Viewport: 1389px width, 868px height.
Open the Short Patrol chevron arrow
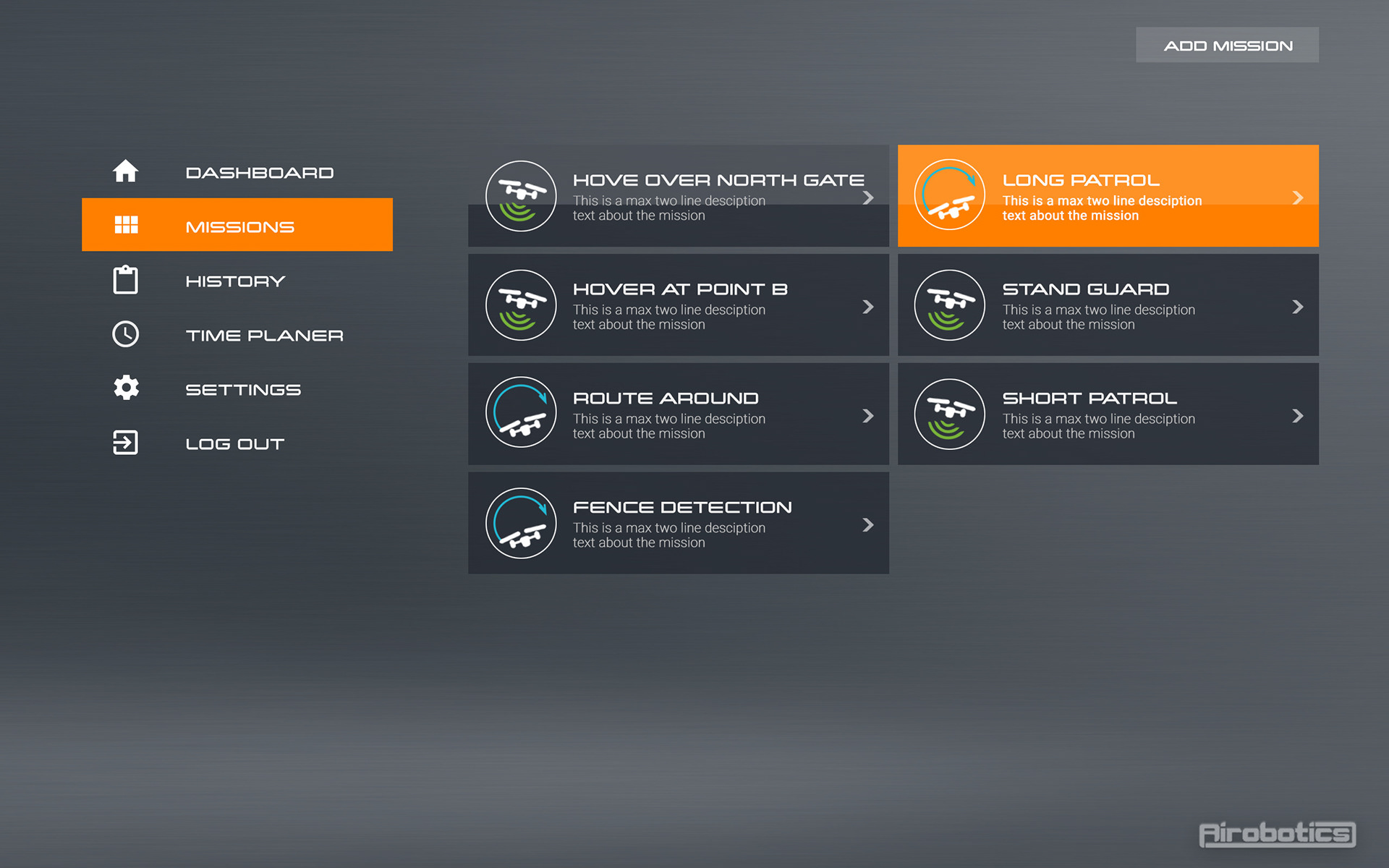pyautogui.click(x=1298, y=416)
